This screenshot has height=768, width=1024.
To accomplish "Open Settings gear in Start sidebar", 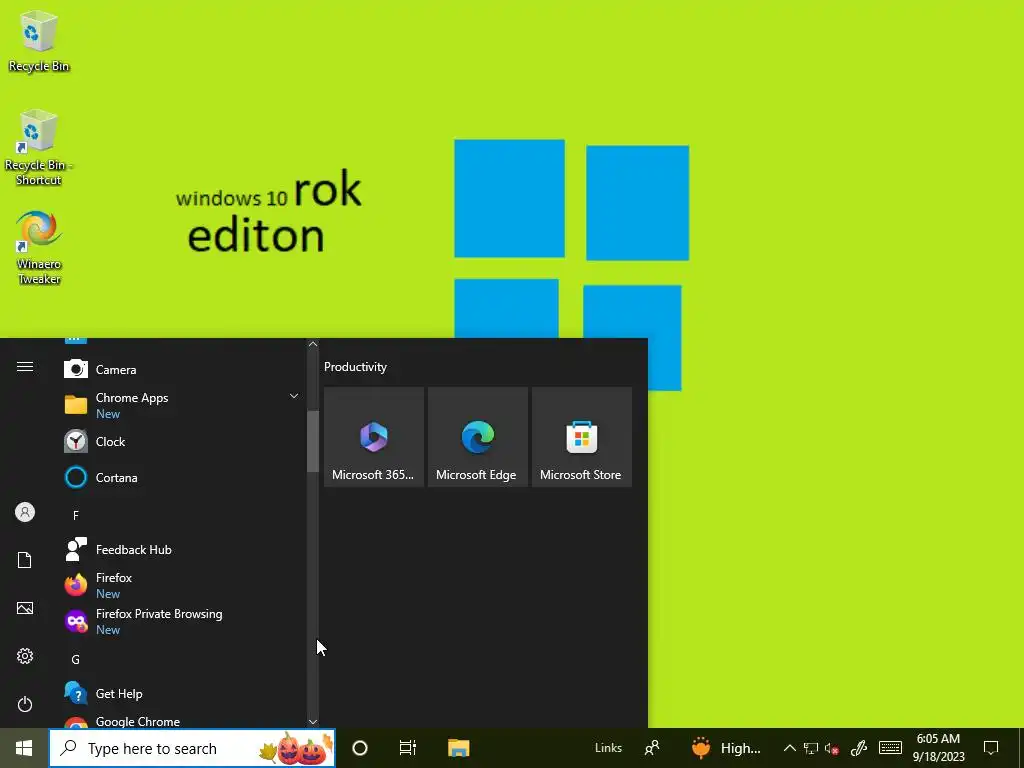I will 25,656.
